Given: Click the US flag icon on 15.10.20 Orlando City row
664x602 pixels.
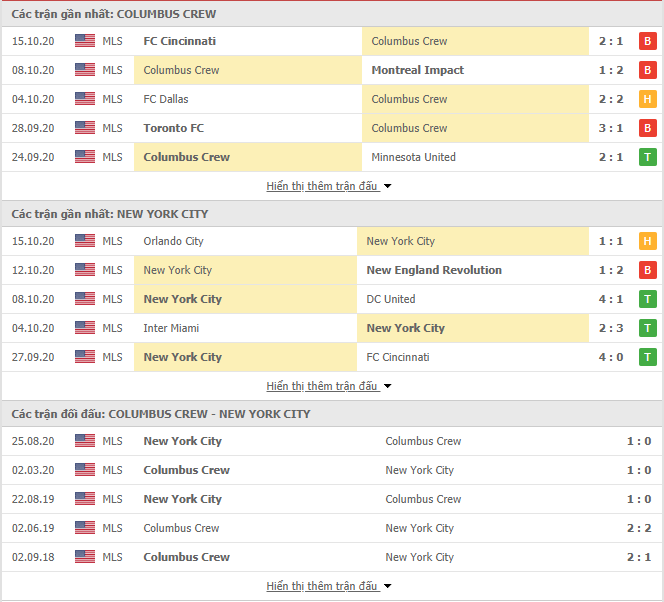Looking at the screenshot, I should click(85, 241).
